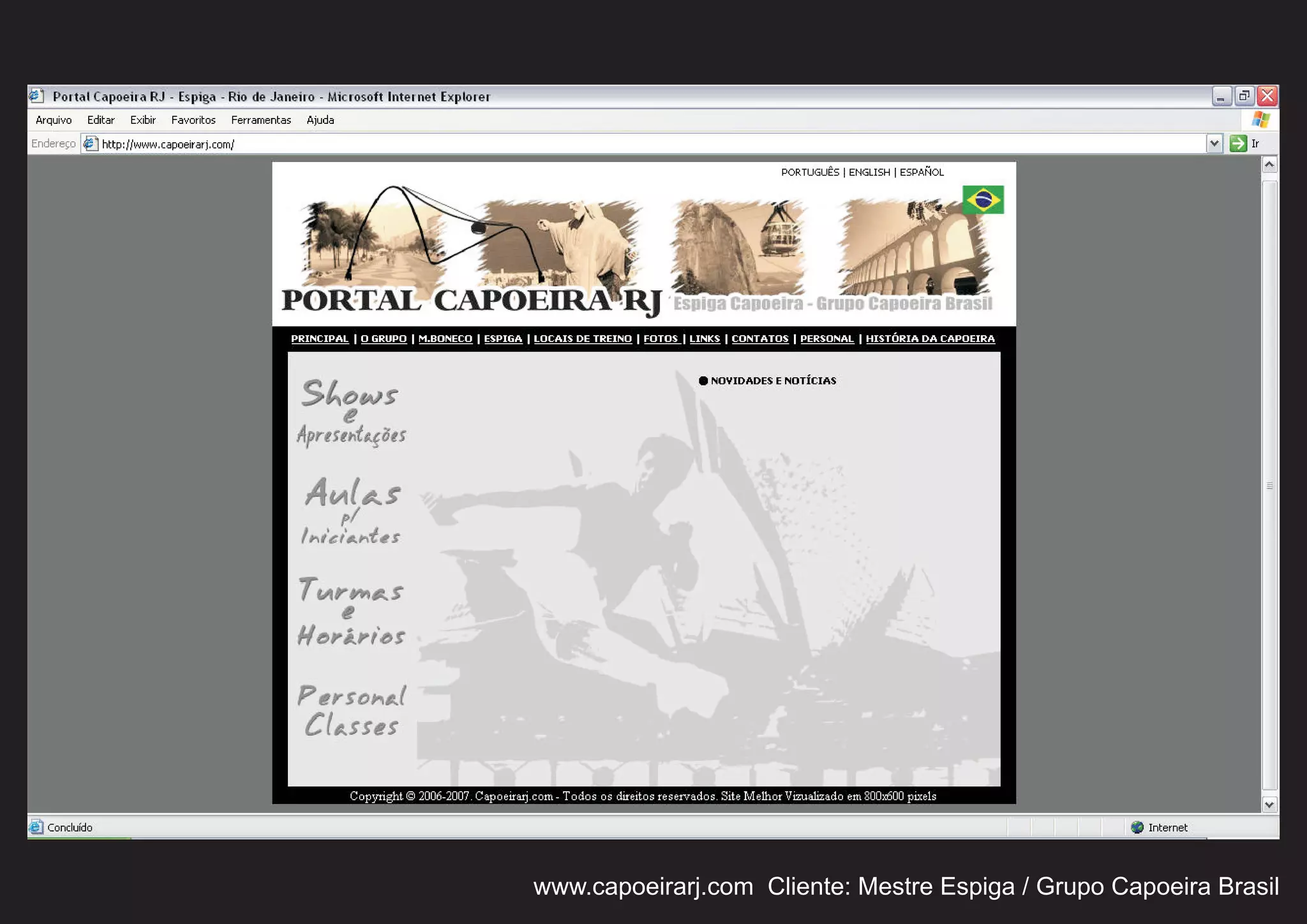
Task: Open the Ferramentas menu
Action: (261, 120)
